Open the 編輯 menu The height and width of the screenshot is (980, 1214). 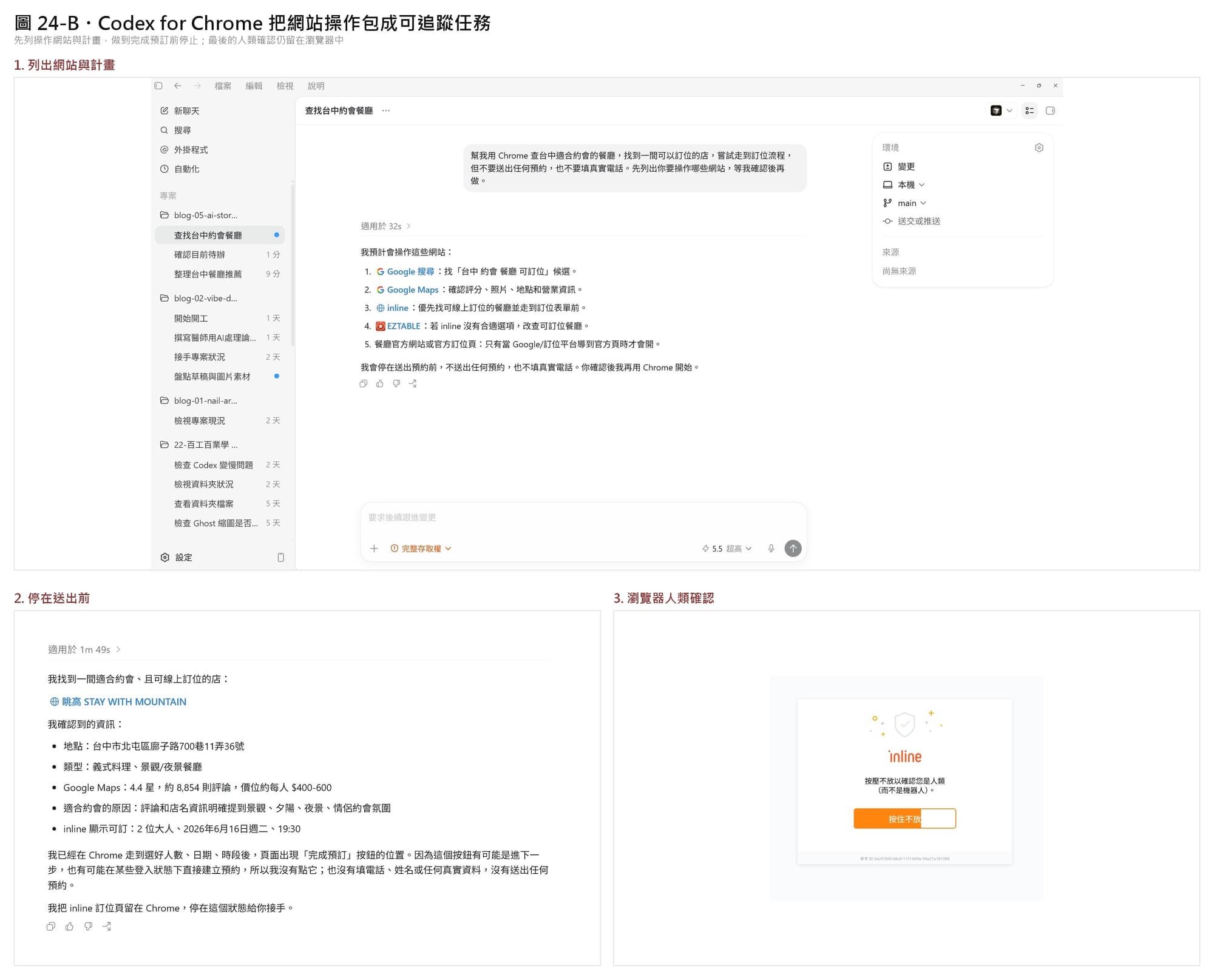point(254,86)
